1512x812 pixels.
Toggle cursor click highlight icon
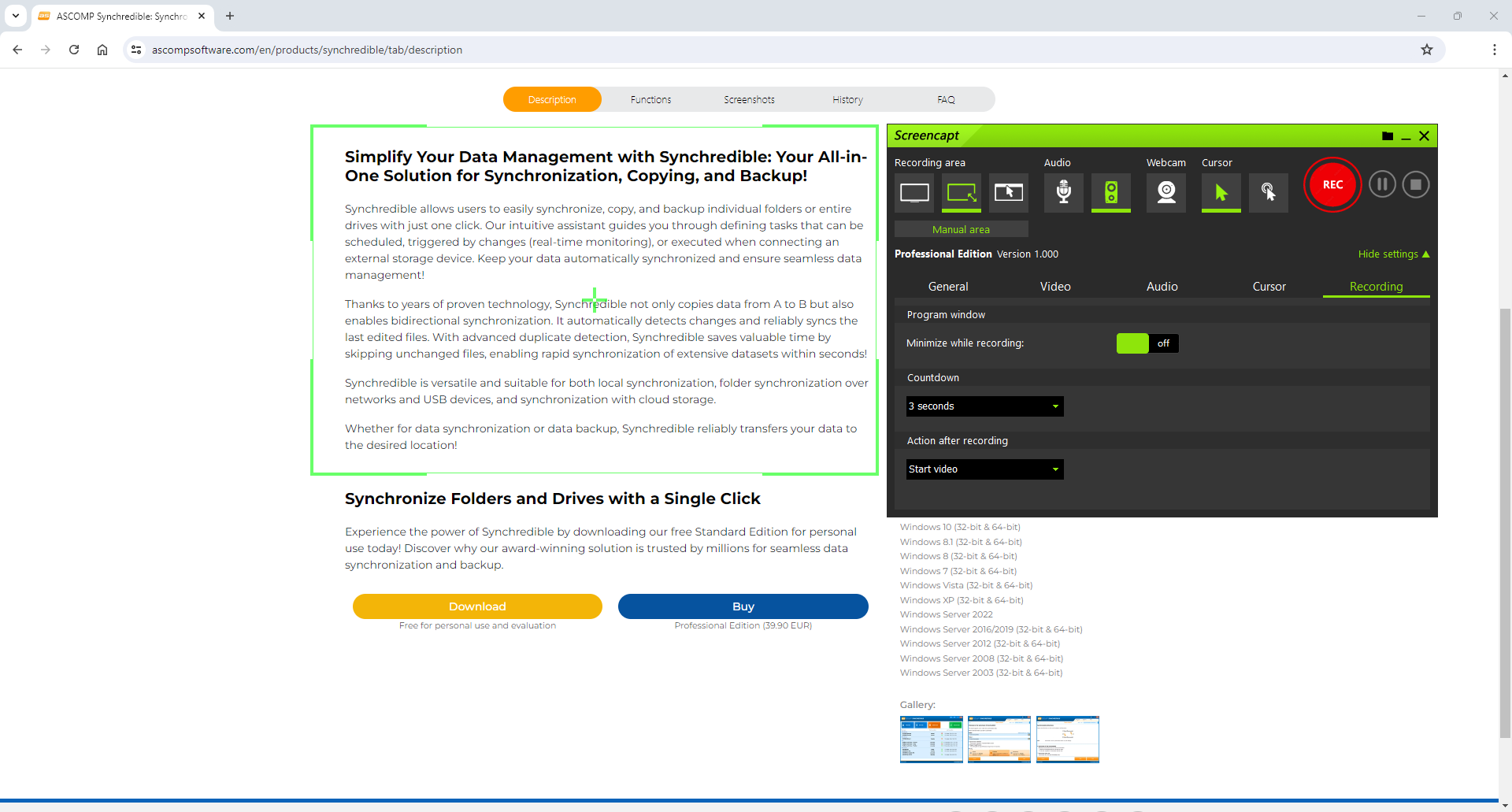pyautogui.click(x=1269, y=193)
